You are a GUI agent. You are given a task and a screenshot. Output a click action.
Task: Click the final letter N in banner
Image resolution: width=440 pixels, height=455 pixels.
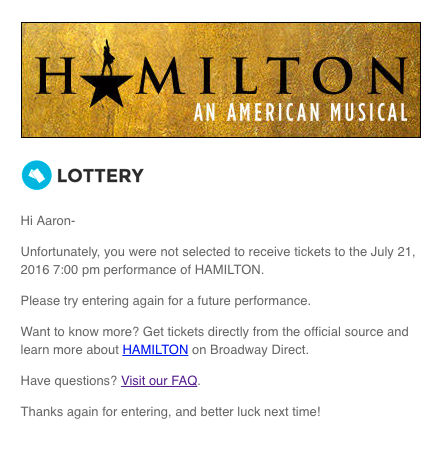[x=387, y=76]
